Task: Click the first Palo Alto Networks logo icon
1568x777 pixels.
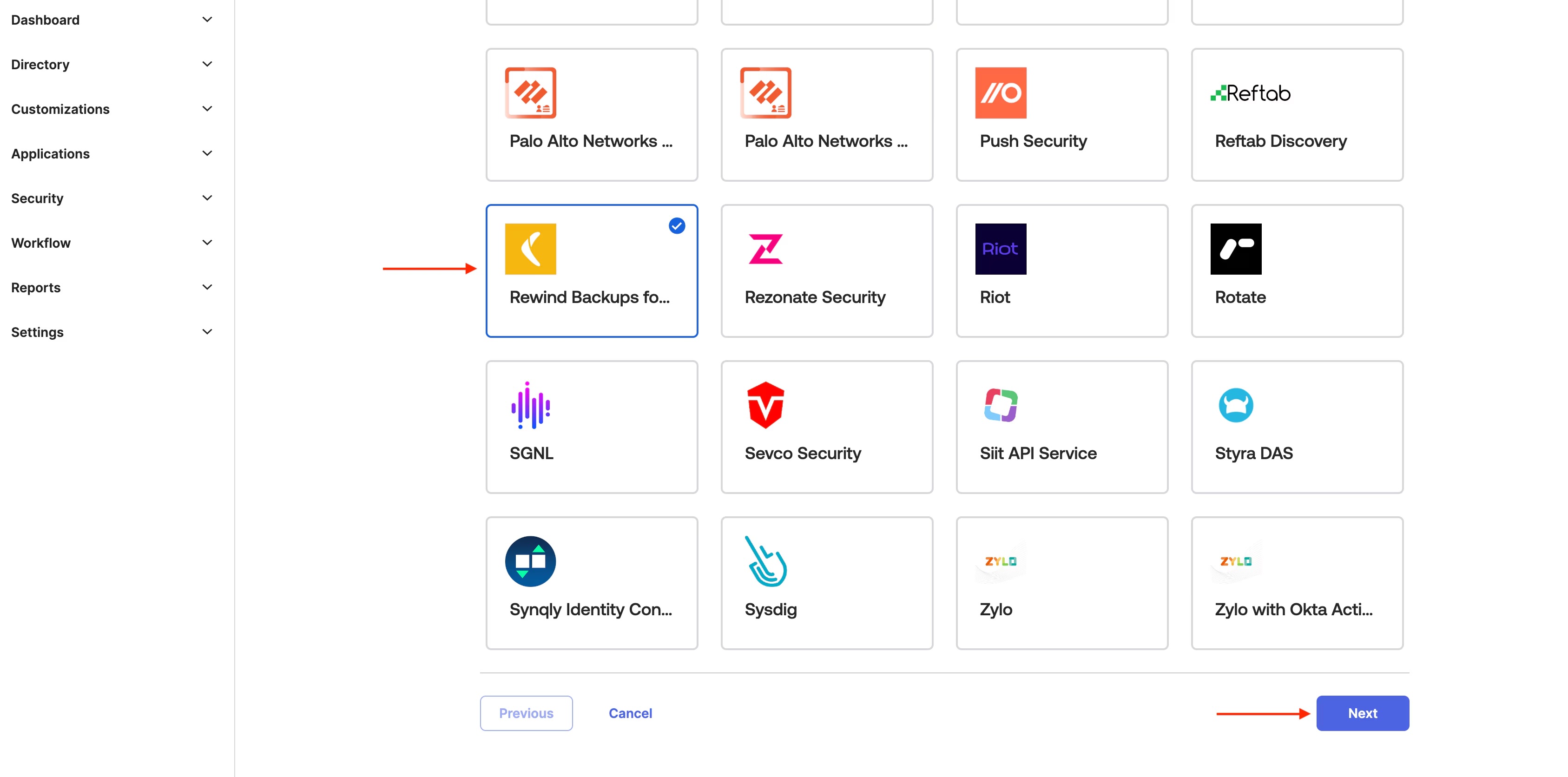Action: 530,92
